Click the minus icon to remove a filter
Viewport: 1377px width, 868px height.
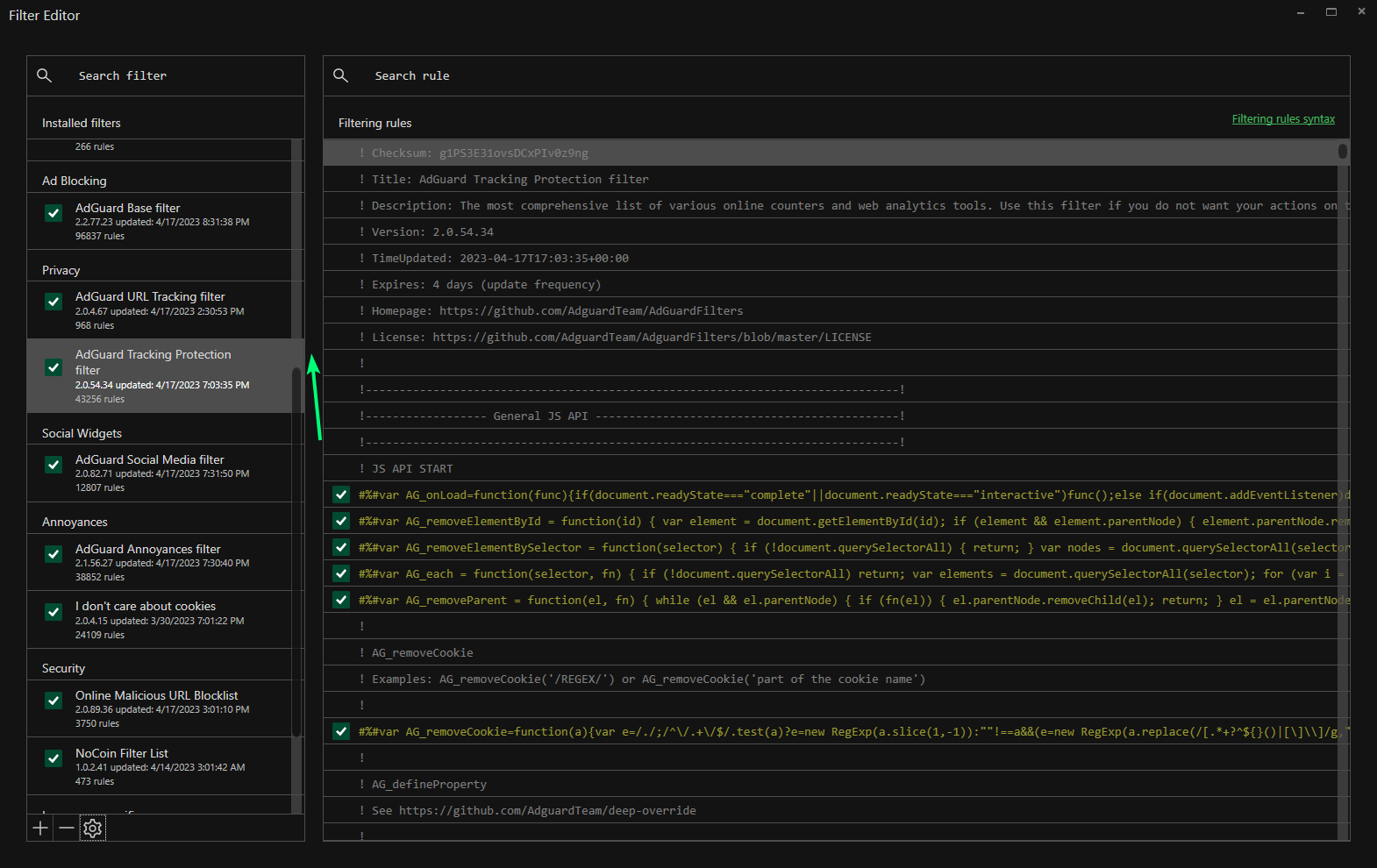tap(67, 828)
